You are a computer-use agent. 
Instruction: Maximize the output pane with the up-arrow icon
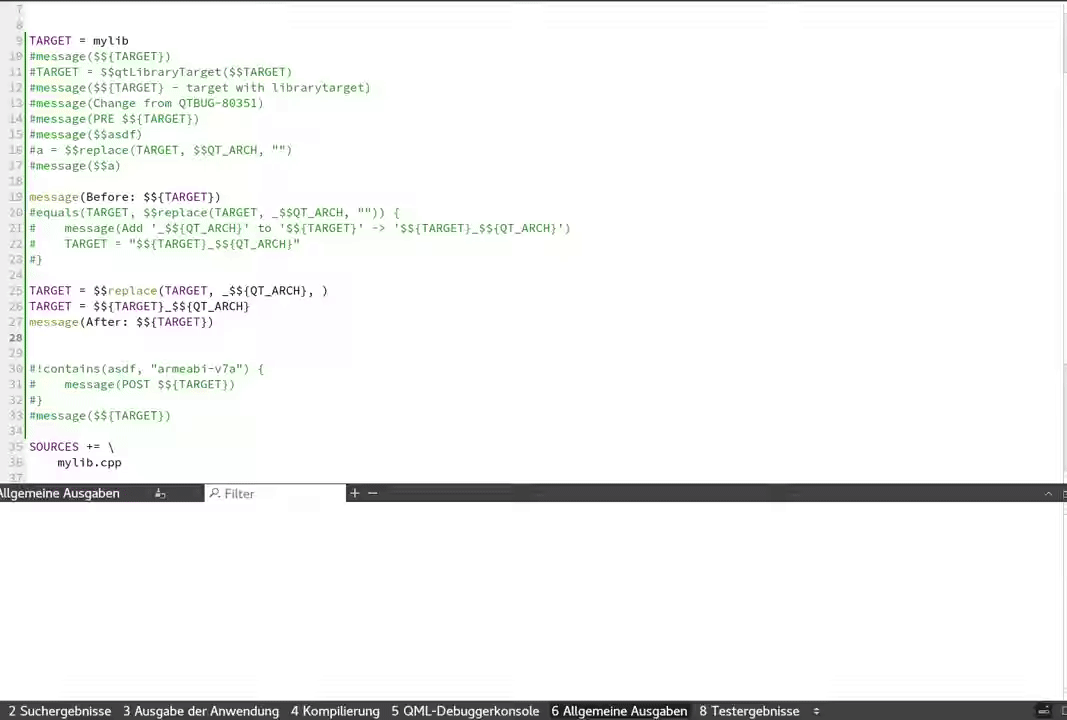(1048, 494)
